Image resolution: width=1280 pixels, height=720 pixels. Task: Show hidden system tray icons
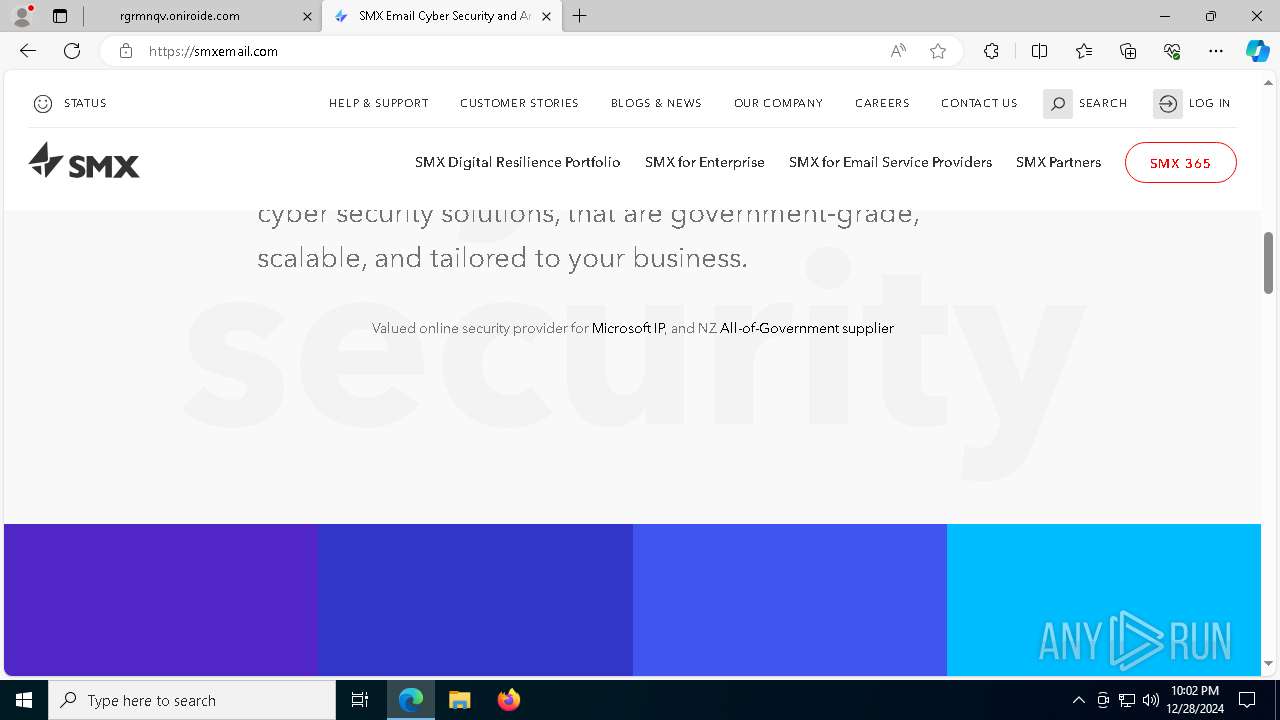pyautogui.click(x=1078, y=700)
